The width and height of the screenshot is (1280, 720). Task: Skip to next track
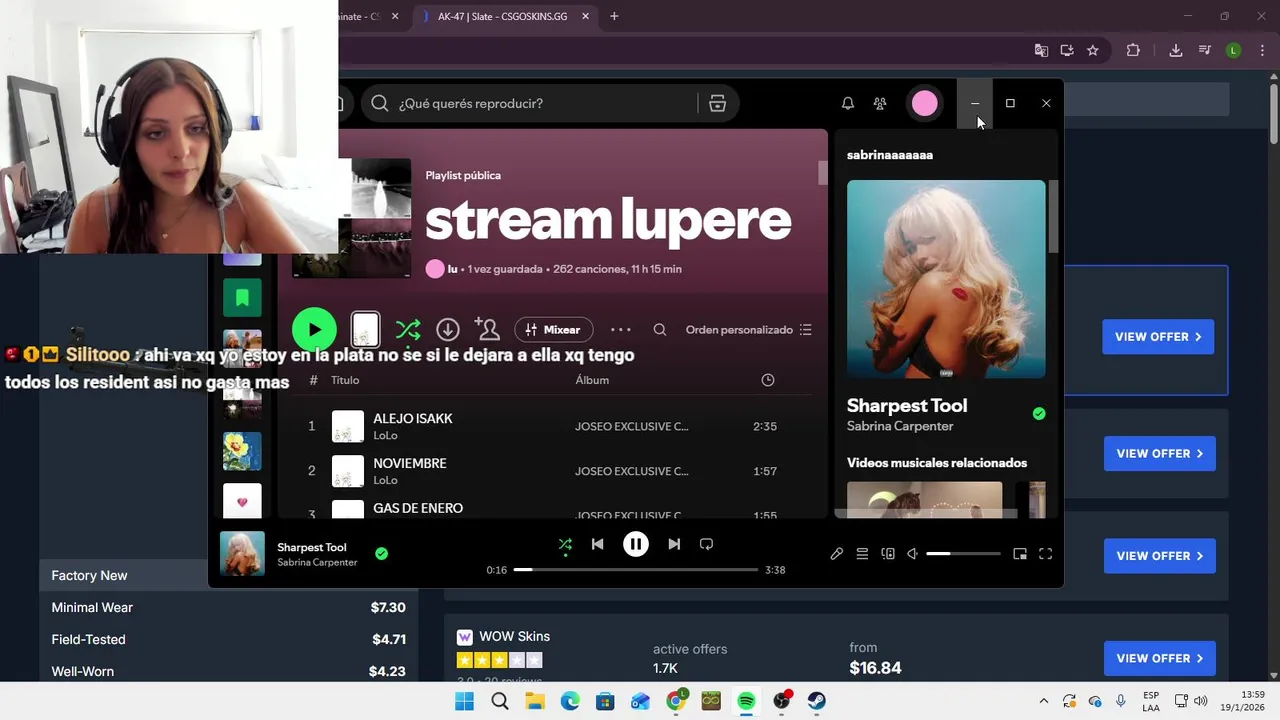pos(674,544)
